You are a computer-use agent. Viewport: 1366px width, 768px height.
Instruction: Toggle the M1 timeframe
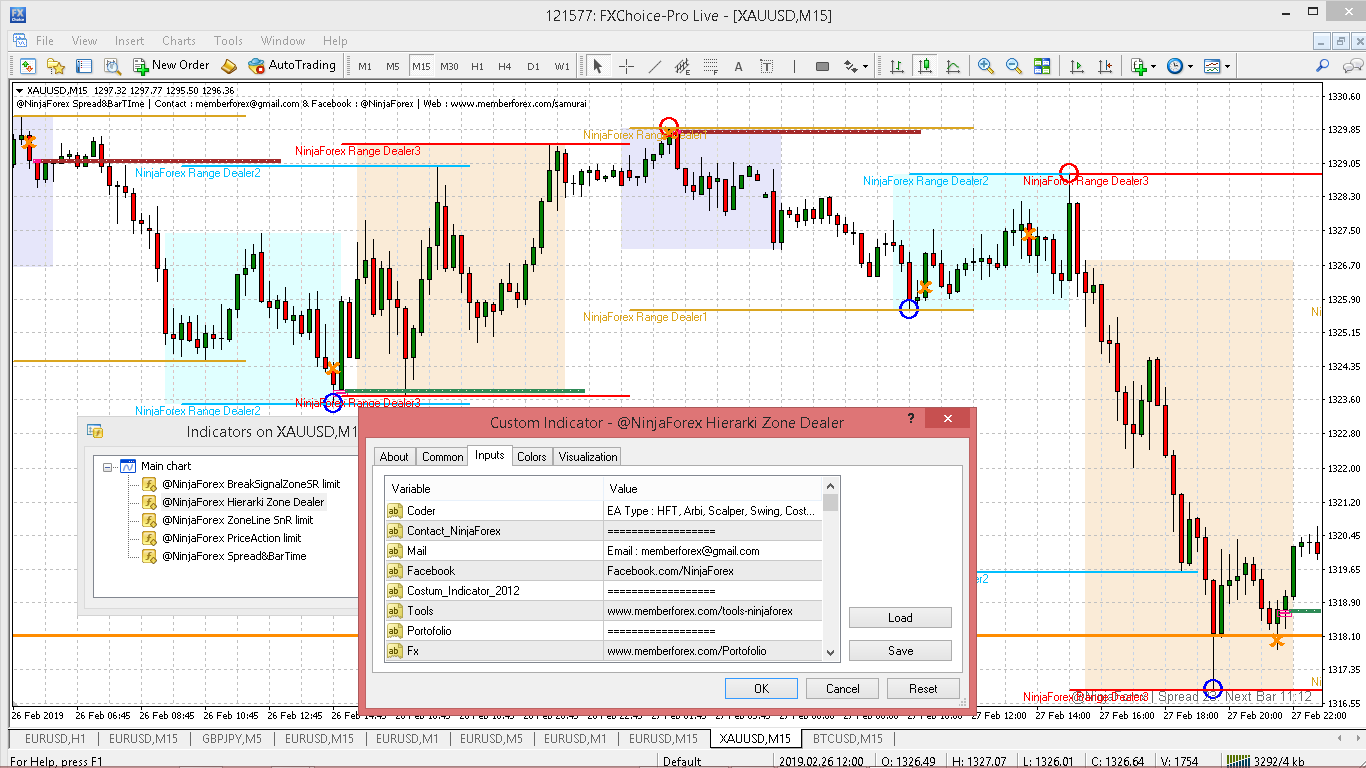[x=365, y=66]
